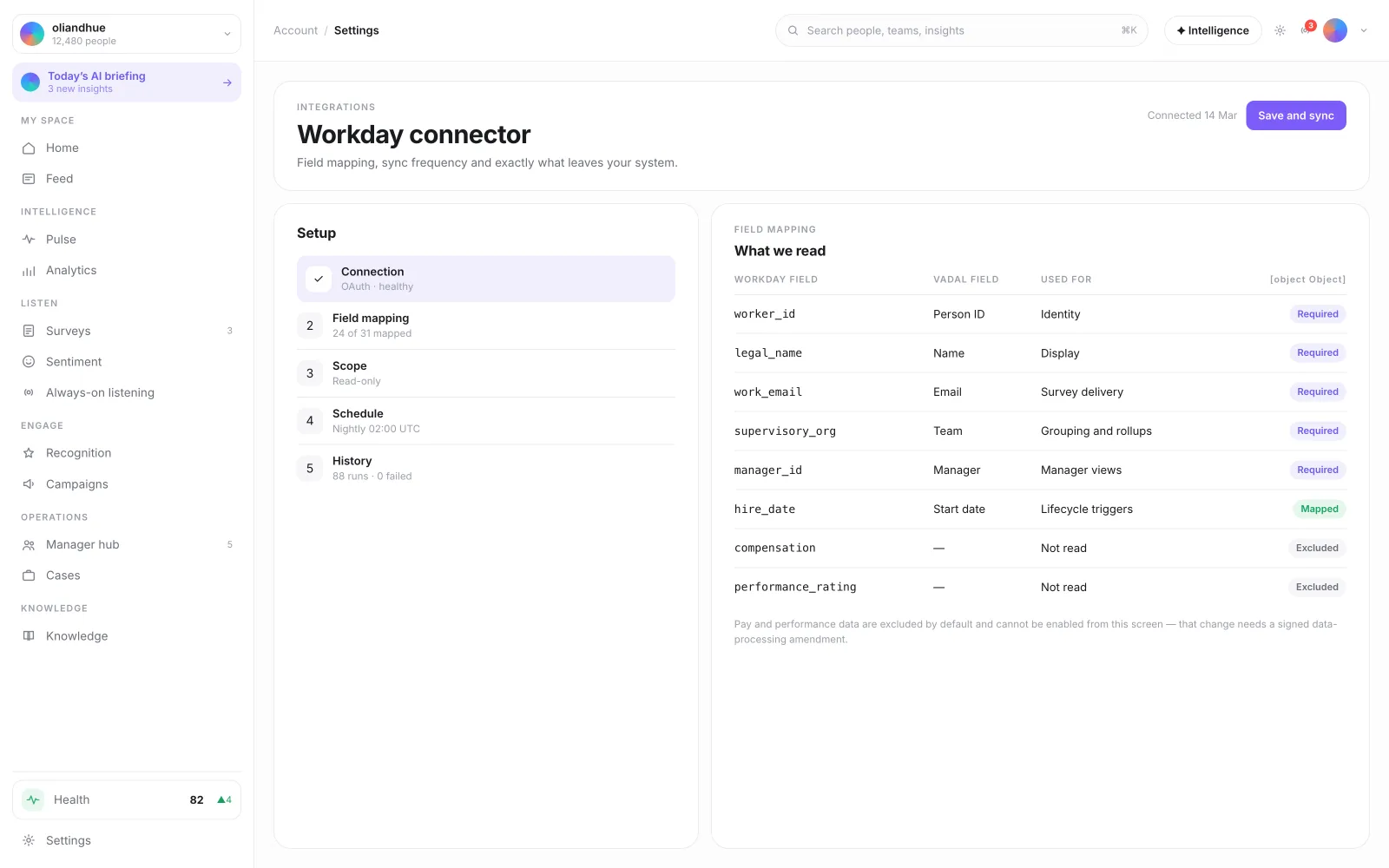The image size is (1389, 868).
Task: Click the performance_rating Excluded badge
Action: [x=1317, y=588]
